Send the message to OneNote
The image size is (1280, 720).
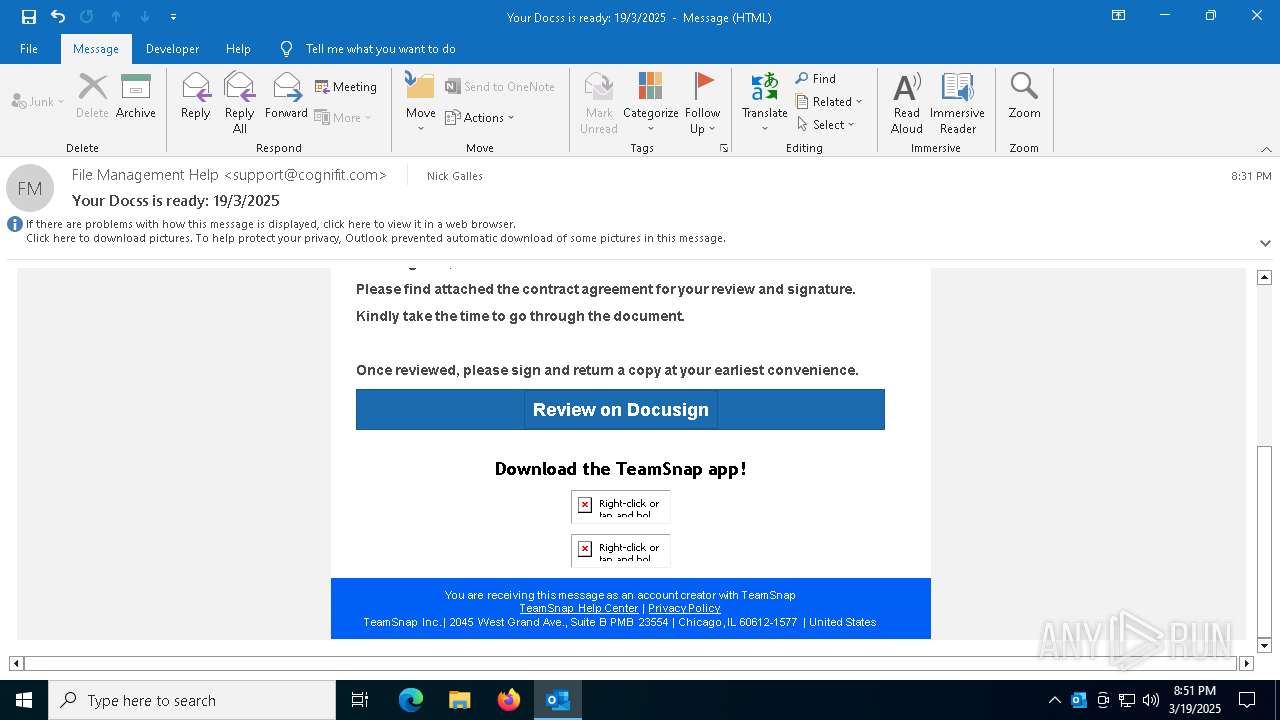(x=500, y=87)
